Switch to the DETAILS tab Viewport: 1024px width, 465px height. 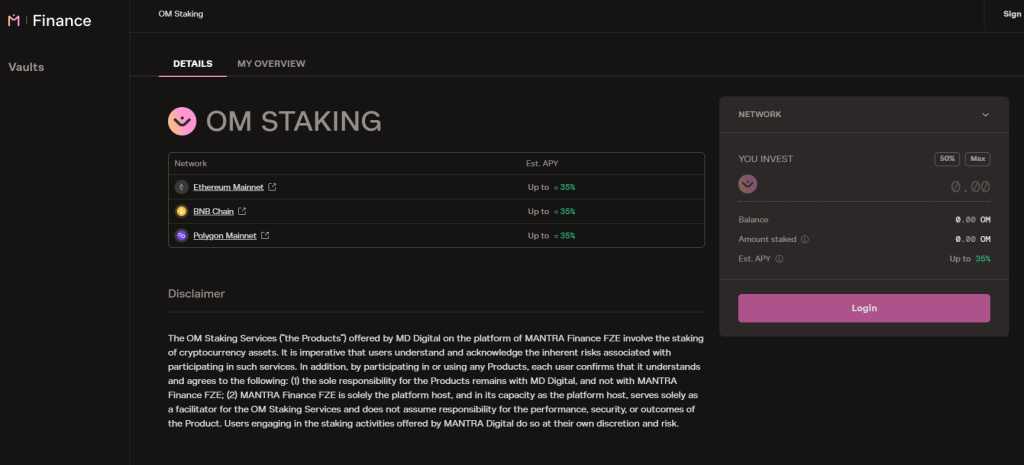point(193,64)
